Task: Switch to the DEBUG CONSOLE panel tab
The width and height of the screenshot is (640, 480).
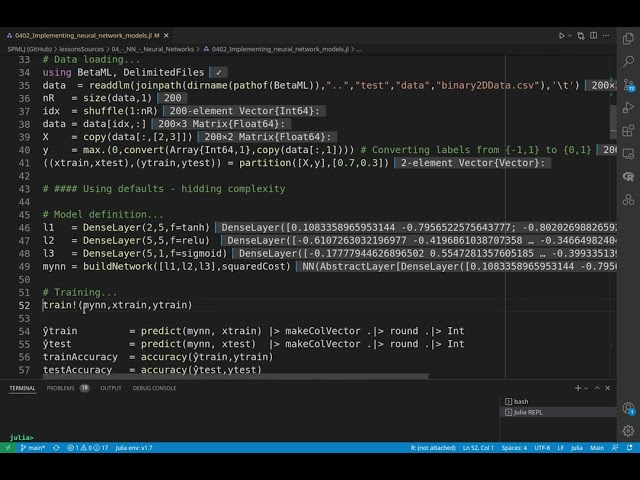Action: tap(154, 388)
